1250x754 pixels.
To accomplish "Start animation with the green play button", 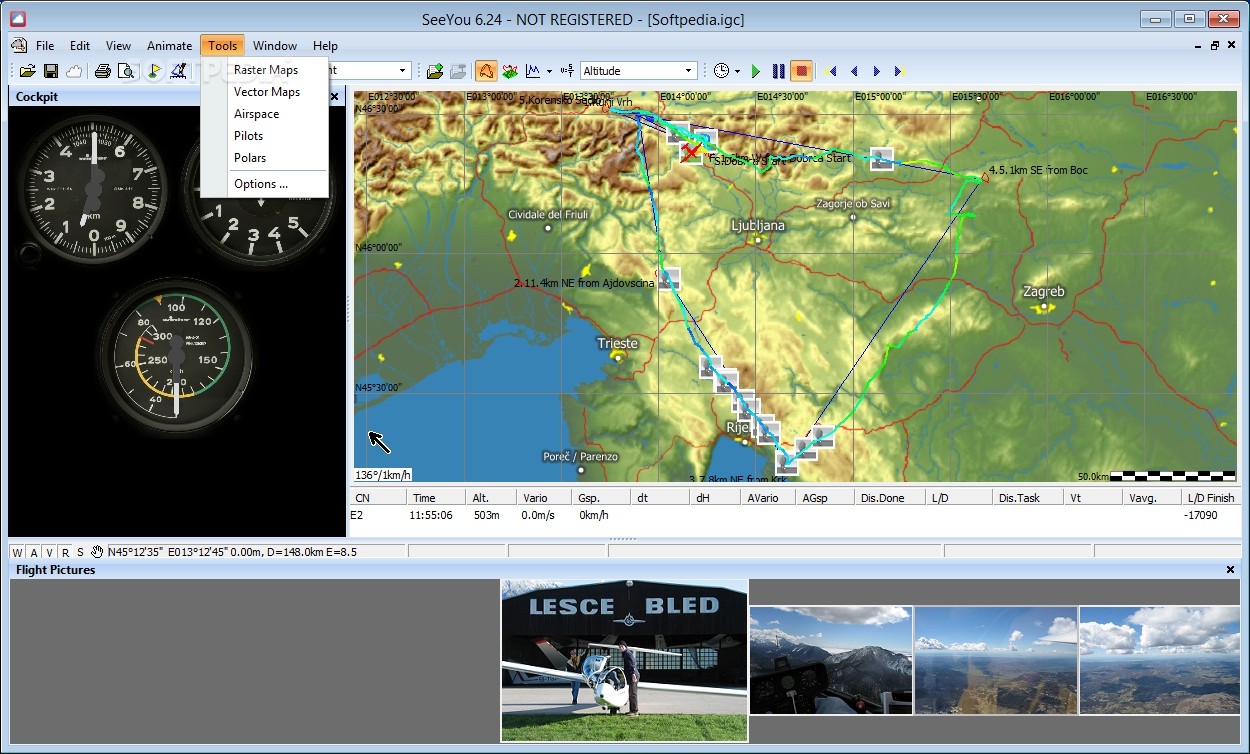I will (x=756, y=71).
